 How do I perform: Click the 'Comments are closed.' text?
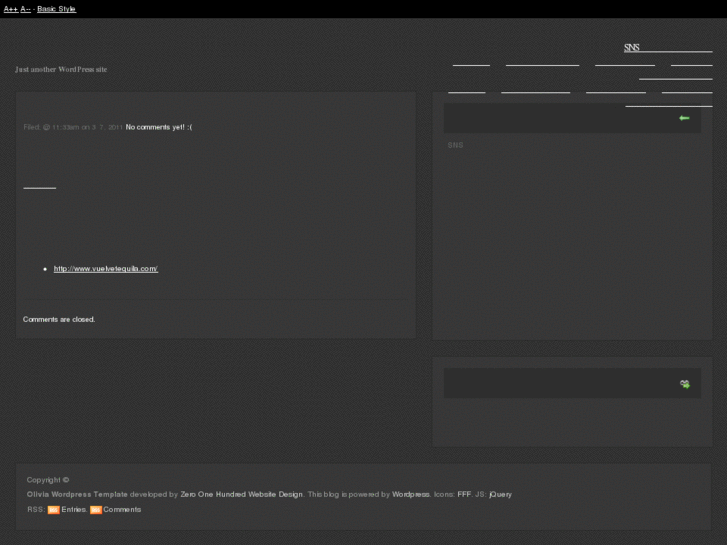(x=59, y=320)
